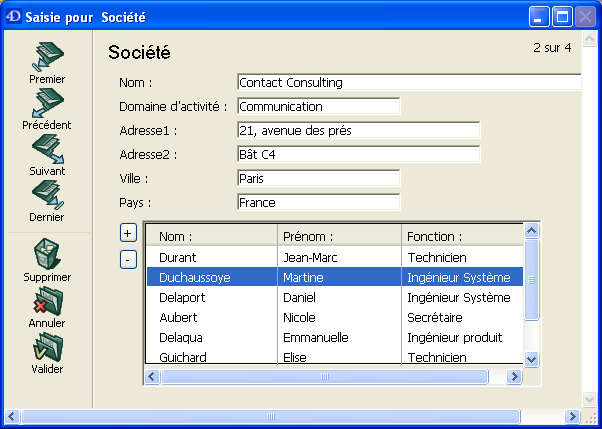Cancel changes with Annuler icon

[x=47, y=301]
